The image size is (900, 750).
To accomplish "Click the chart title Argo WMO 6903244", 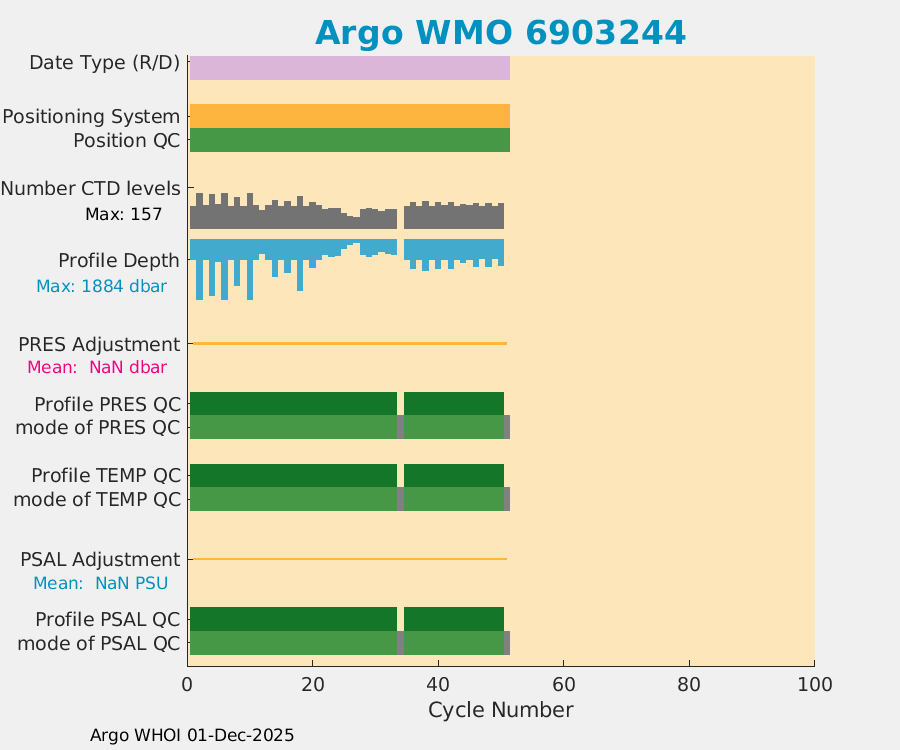I will coord(500,33).
